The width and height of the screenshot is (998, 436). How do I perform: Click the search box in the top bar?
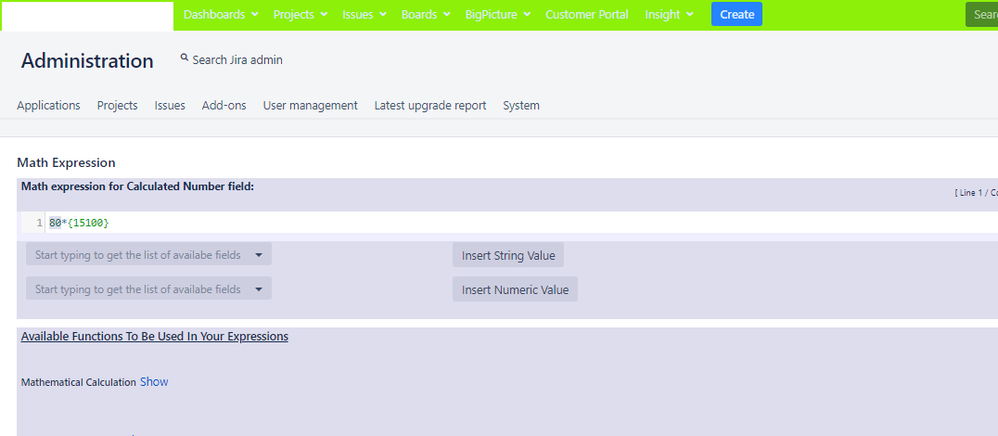[981, 15]
